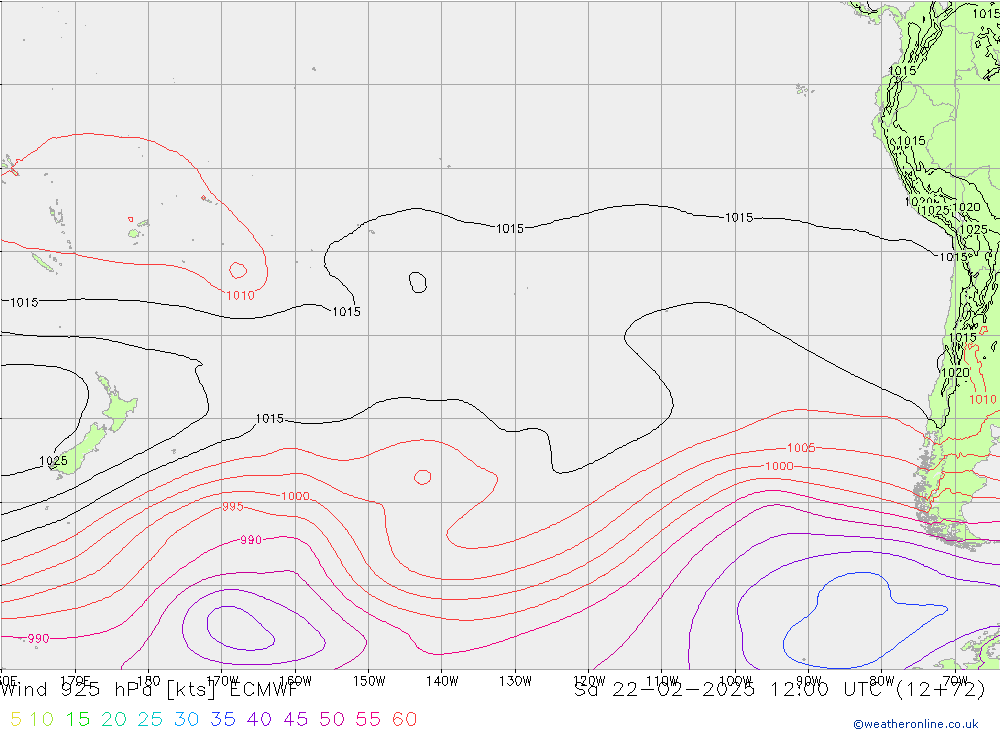Click the 180 longitude label
Screen dimensions: 1000x733
click(x=149, y=681)
